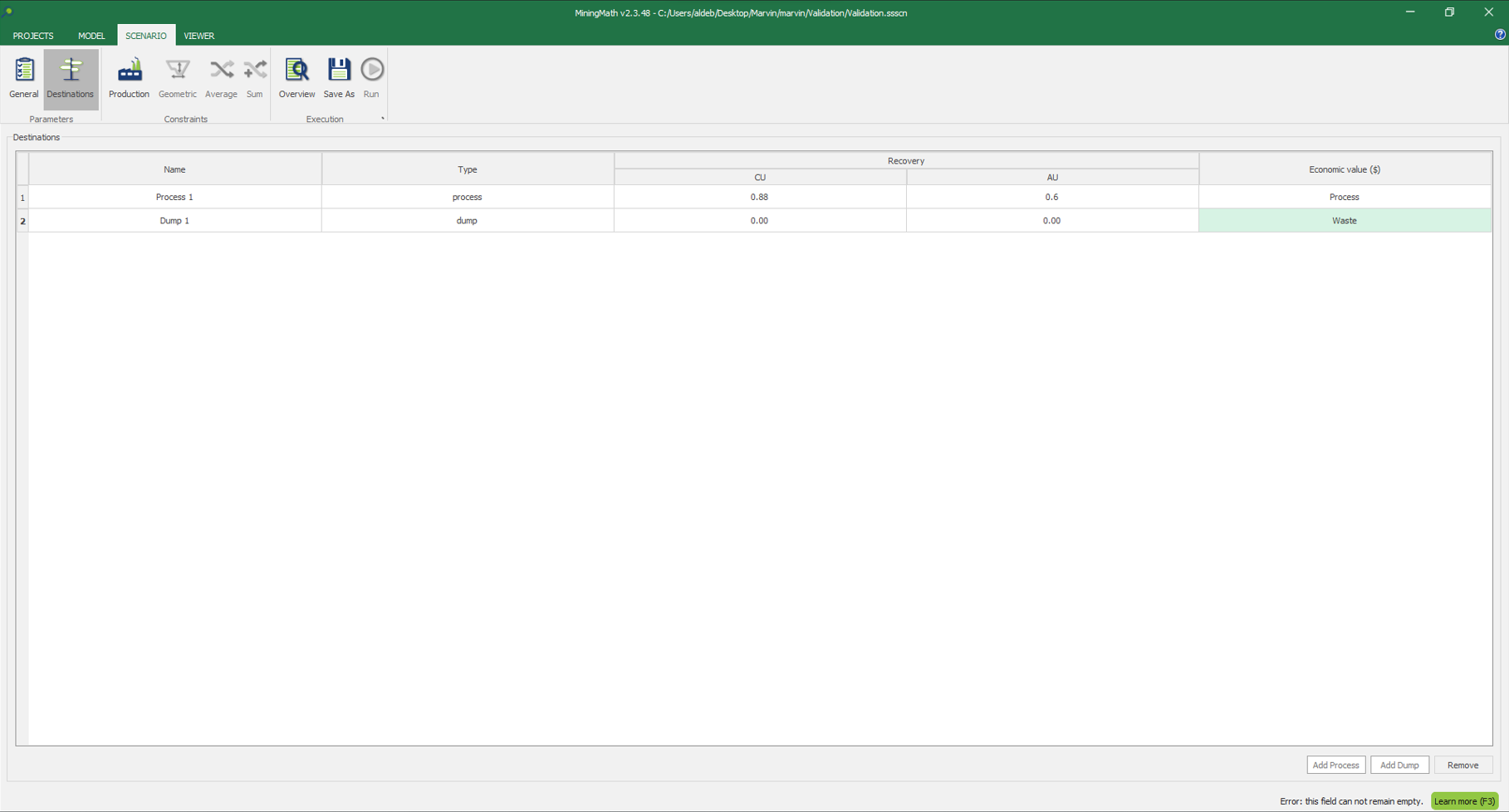
Task: Open the Geometric constraints icon
Action: pyautogui.click(x=178, y=78)
